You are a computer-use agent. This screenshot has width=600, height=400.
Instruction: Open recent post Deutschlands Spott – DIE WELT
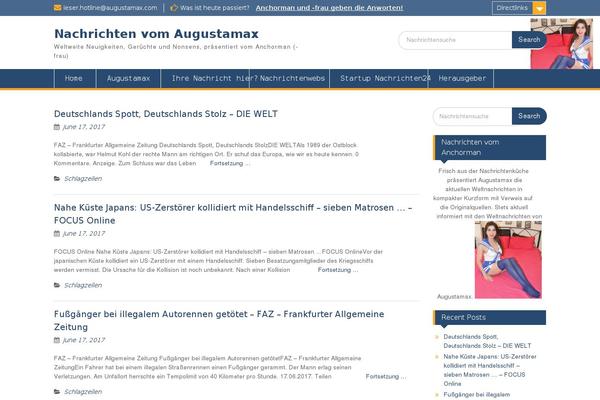click(487, 341)
